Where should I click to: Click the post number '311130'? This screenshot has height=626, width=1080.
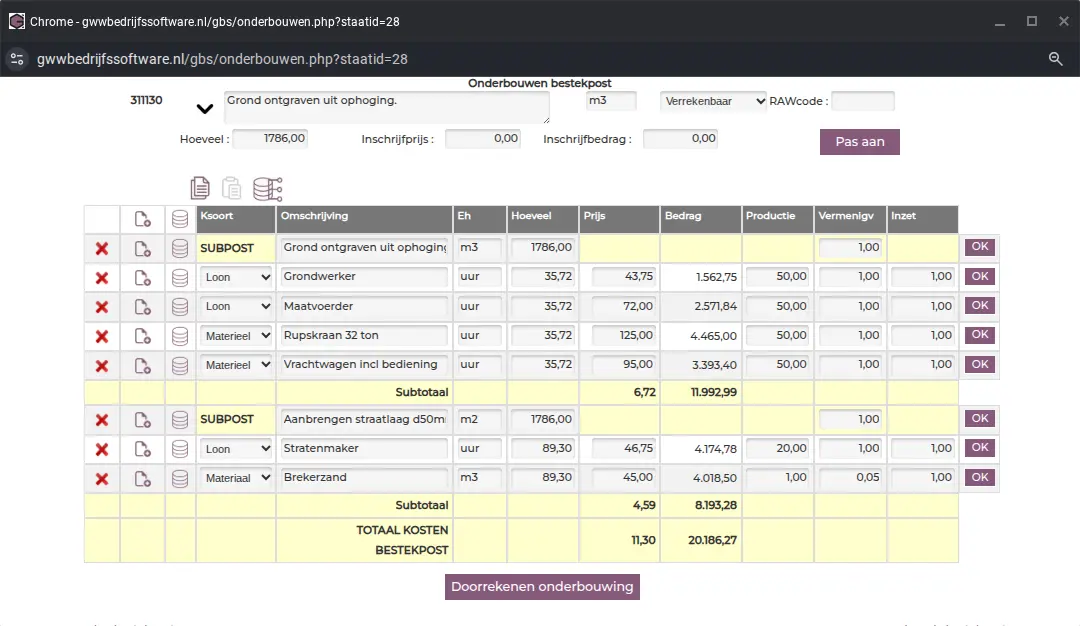(146, 101)
